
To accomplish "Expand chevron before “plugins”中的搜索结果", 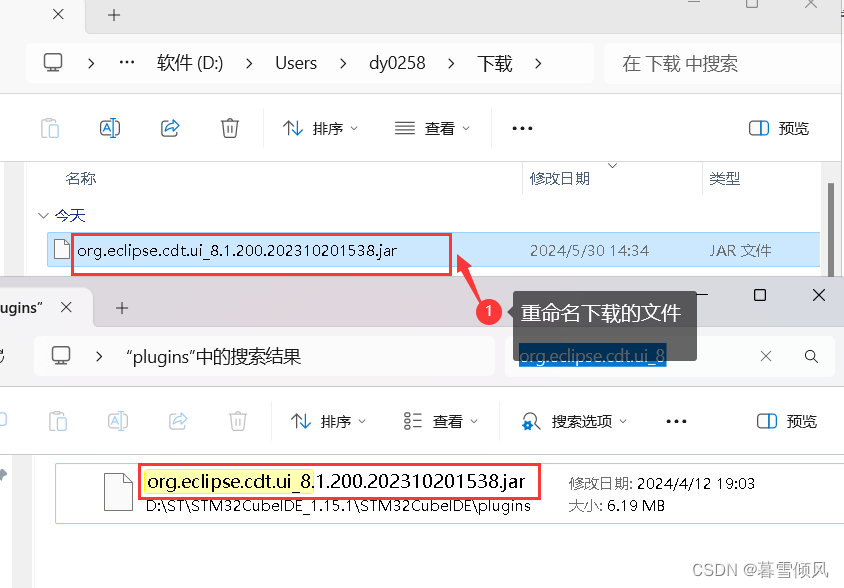I will [x=99, y=356].
